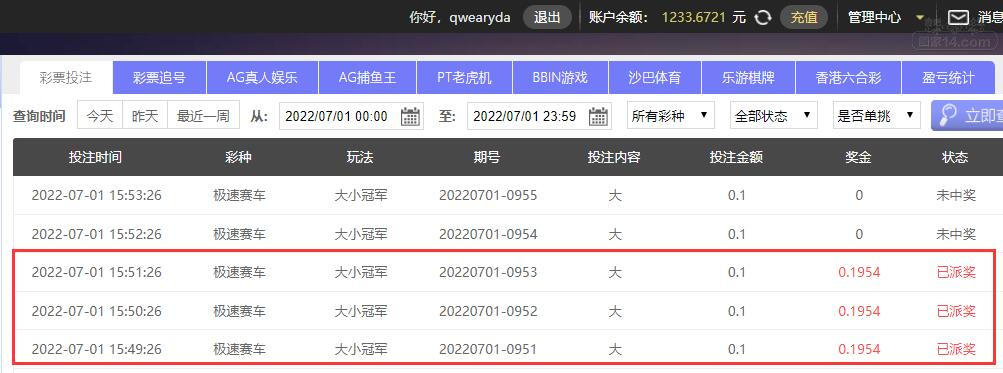The image size is (1003, 373).
Task: Click 状态 column header
Action: 955,157
